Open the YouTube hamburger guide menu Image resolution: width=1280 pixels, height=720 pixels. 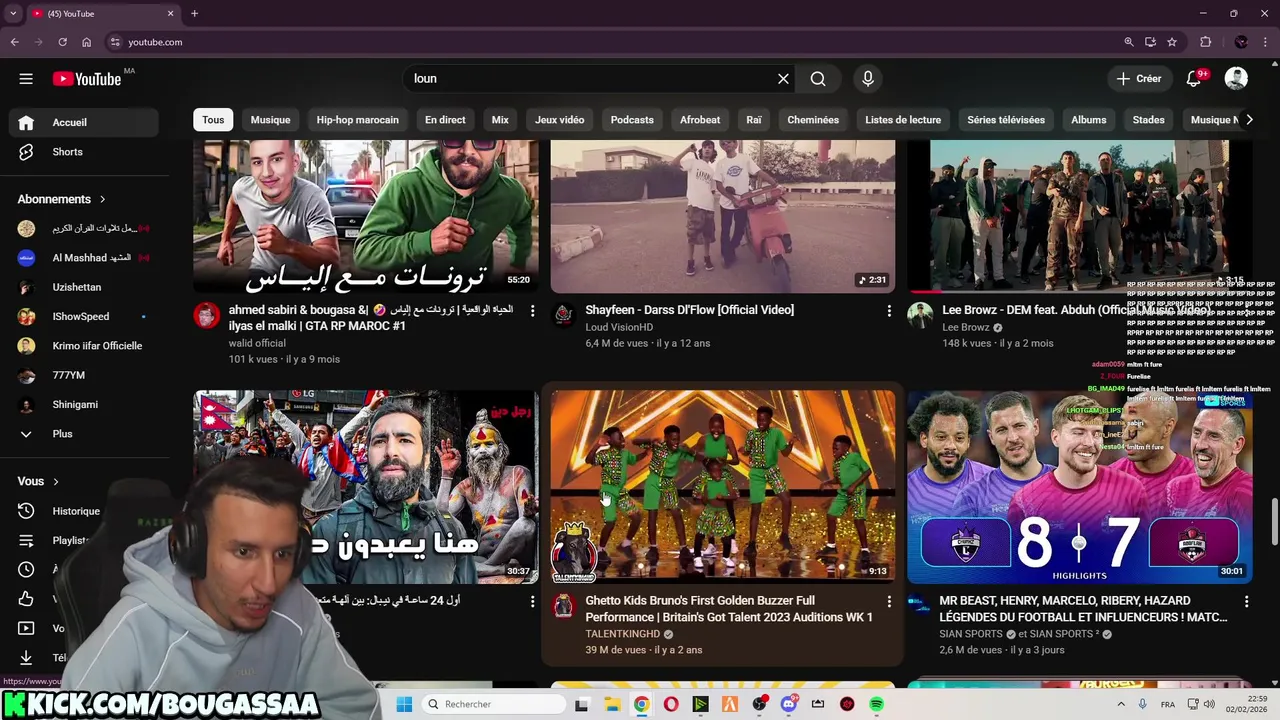pyautogui.click(x=26, y=78)
